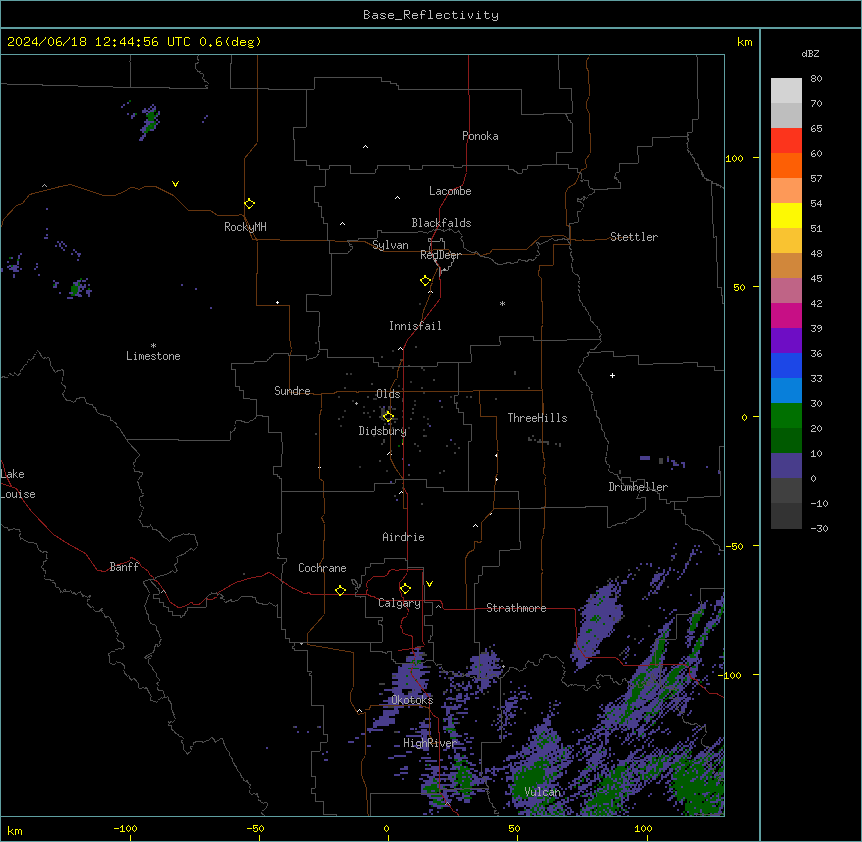Screen dimensions: 862x842
Task: Click the Airdrie label
Action: click(x=404, y=537)
